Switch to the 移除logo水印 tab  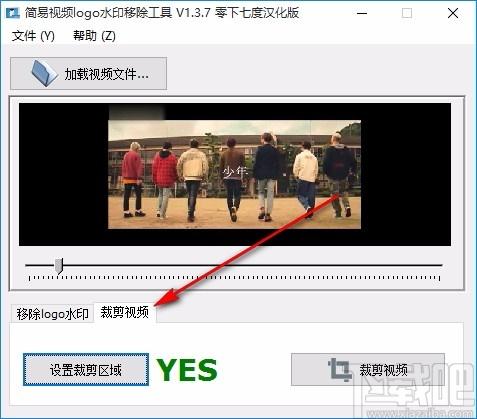52,314
